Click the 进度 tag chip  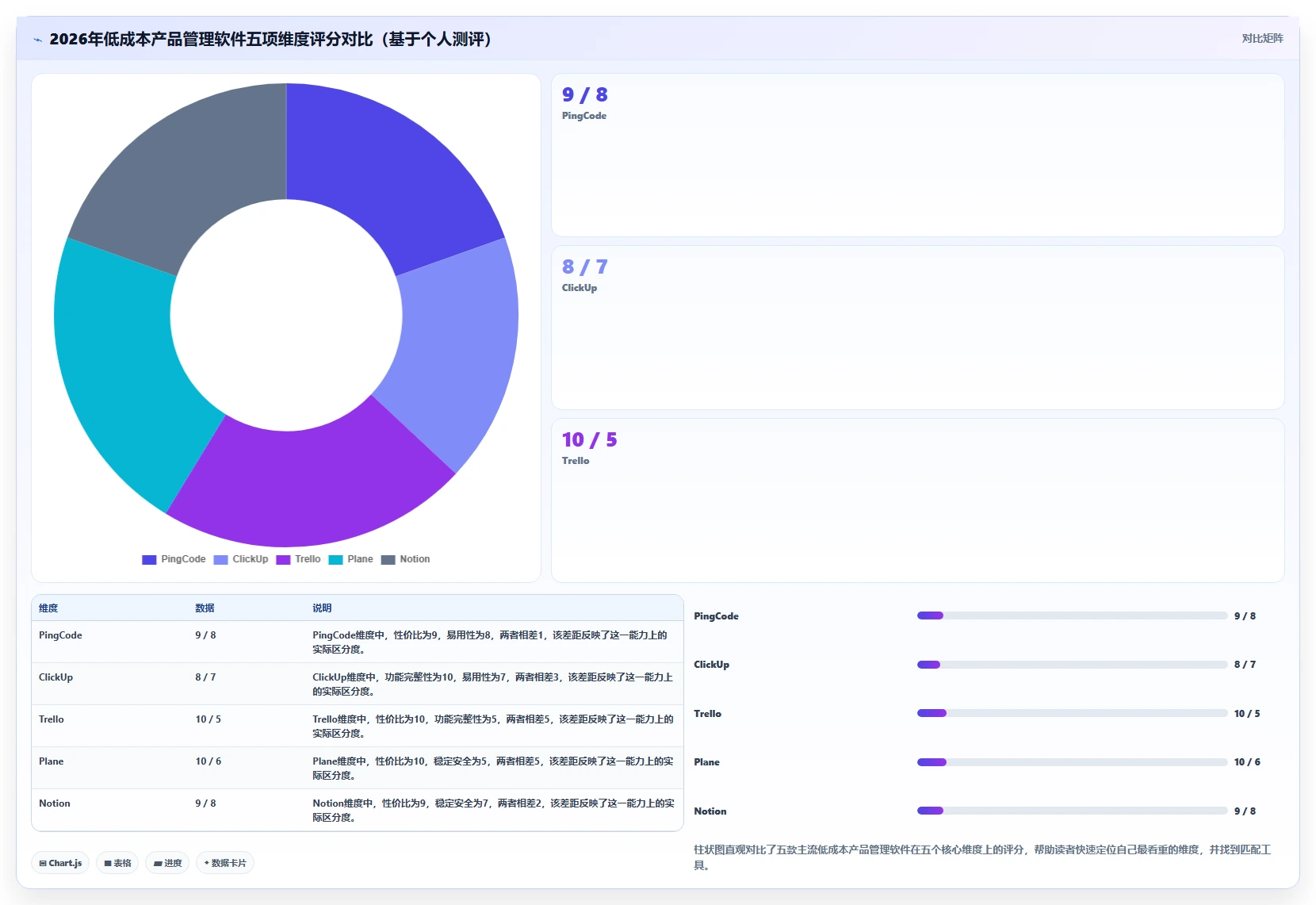[x=167, y=863]
